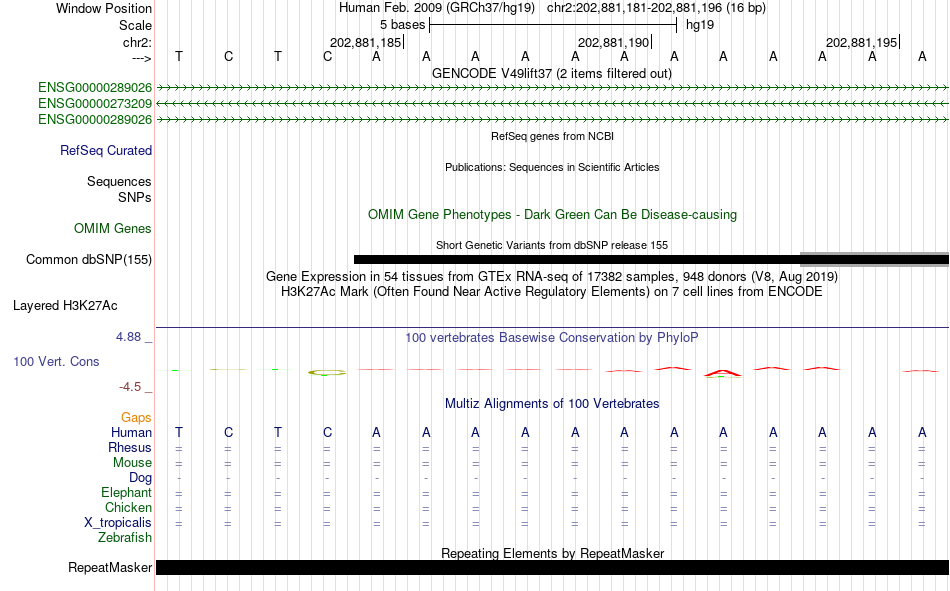950x591 pixels.
Task: Click 'Human Feb. 2009 (GRCh37/hg19)' assembly text
Action: point(437,8)
